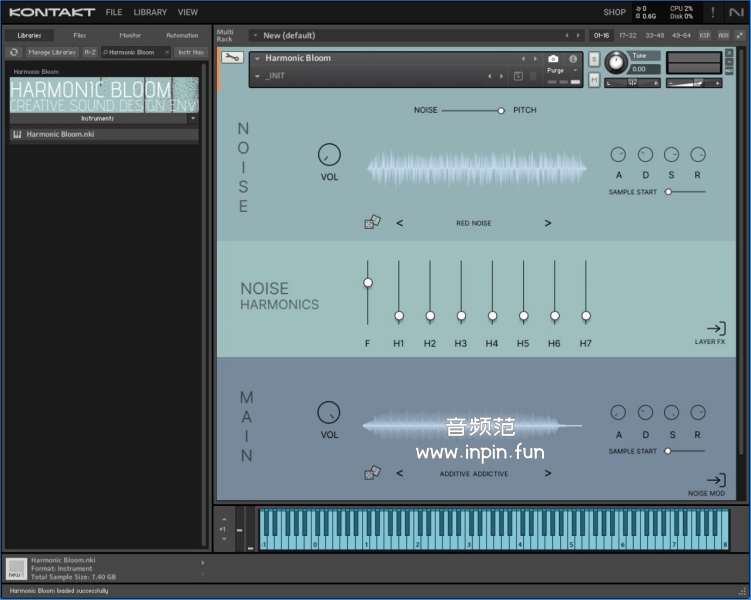The height and width of the screenshot is (600, 751).
Task: Mute the Harmonic Bloom instrument
Action: pyautogui.click(x=594, y=79)
